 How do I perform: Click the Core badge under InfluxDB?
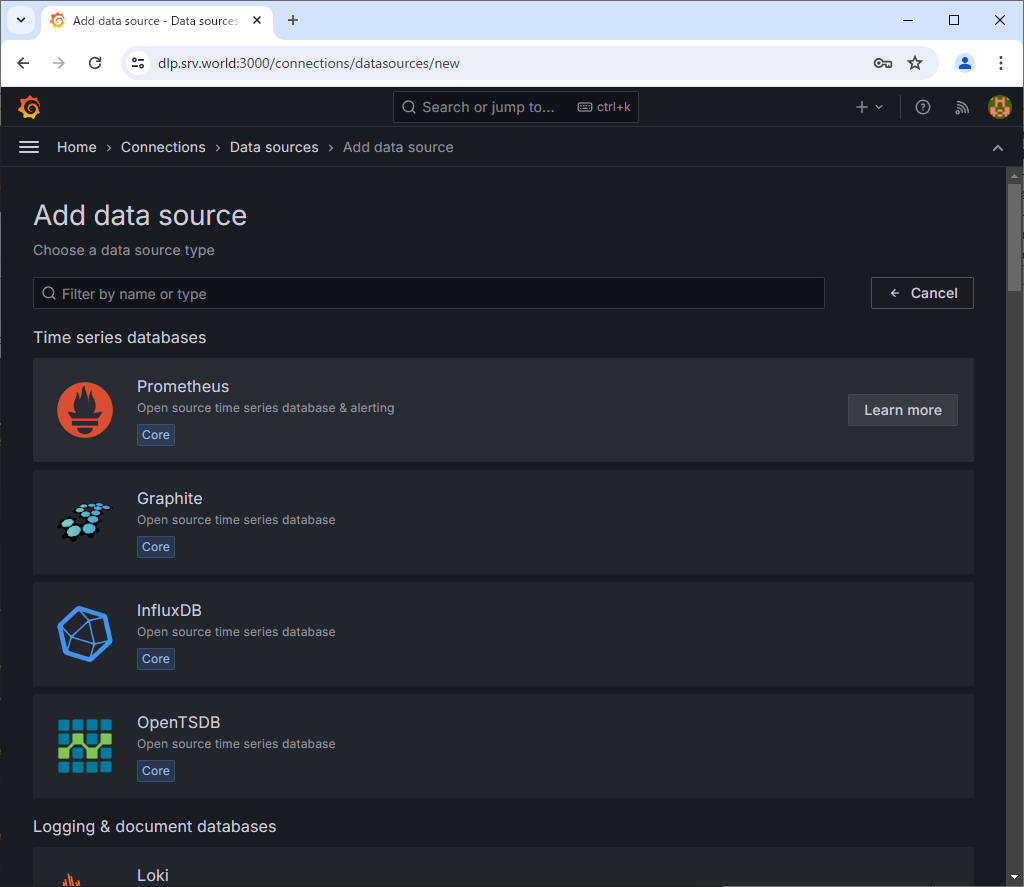tap(156, 659)
